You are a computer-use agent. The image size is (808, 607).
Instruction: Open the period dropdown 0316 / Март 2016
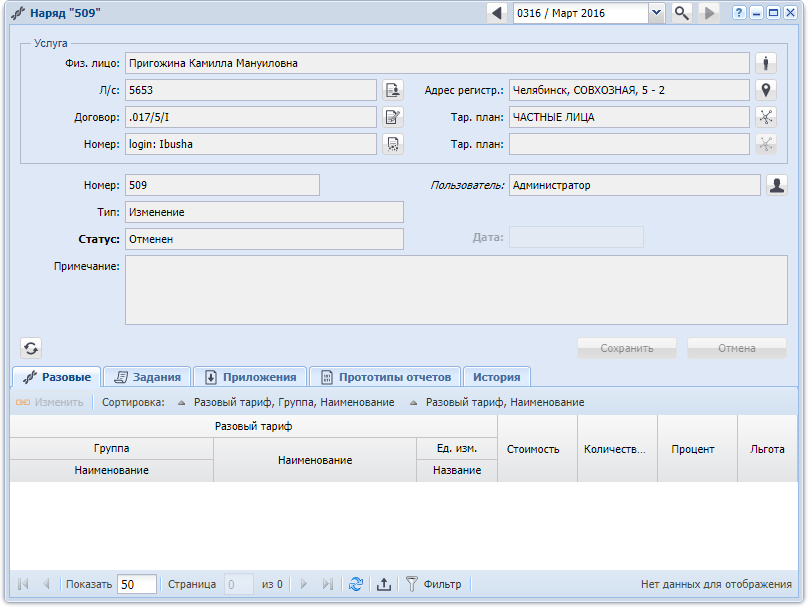tap(656, 13)
